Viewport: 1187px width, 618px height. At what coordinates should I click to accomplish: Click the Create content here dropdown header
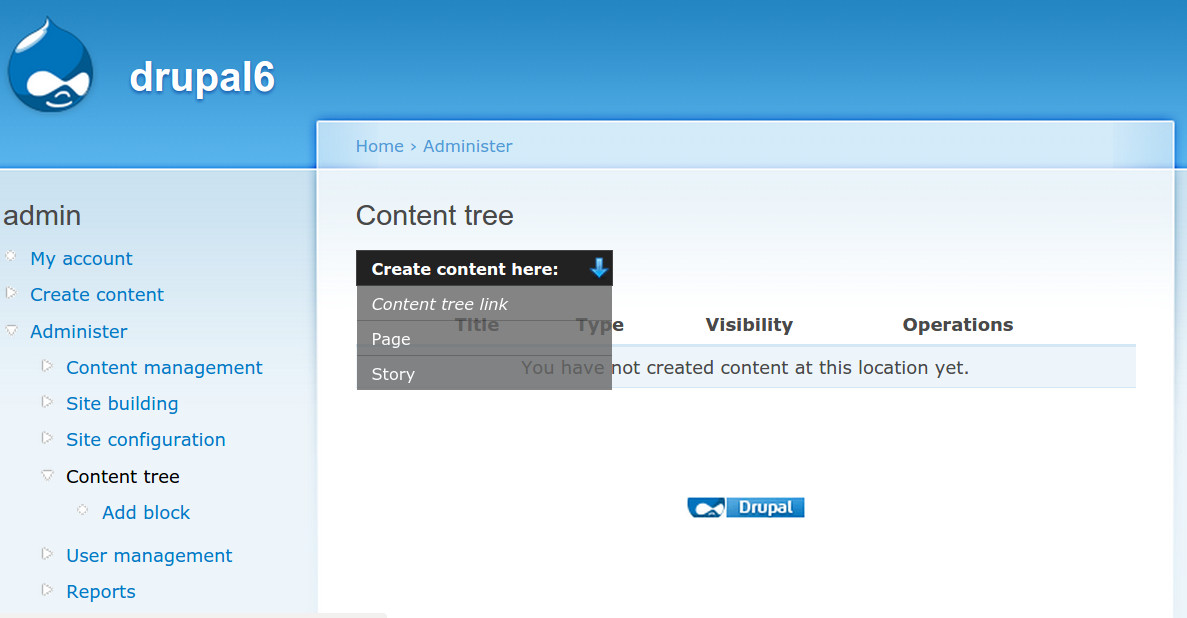coord(484,268)
